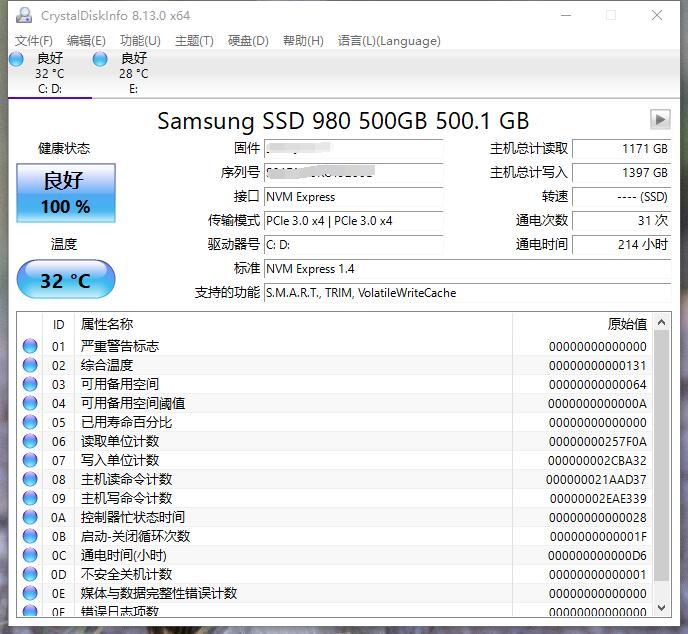Click status icon of row 0D 不安全关机计数
688x634 pixels.
(30, 574)
